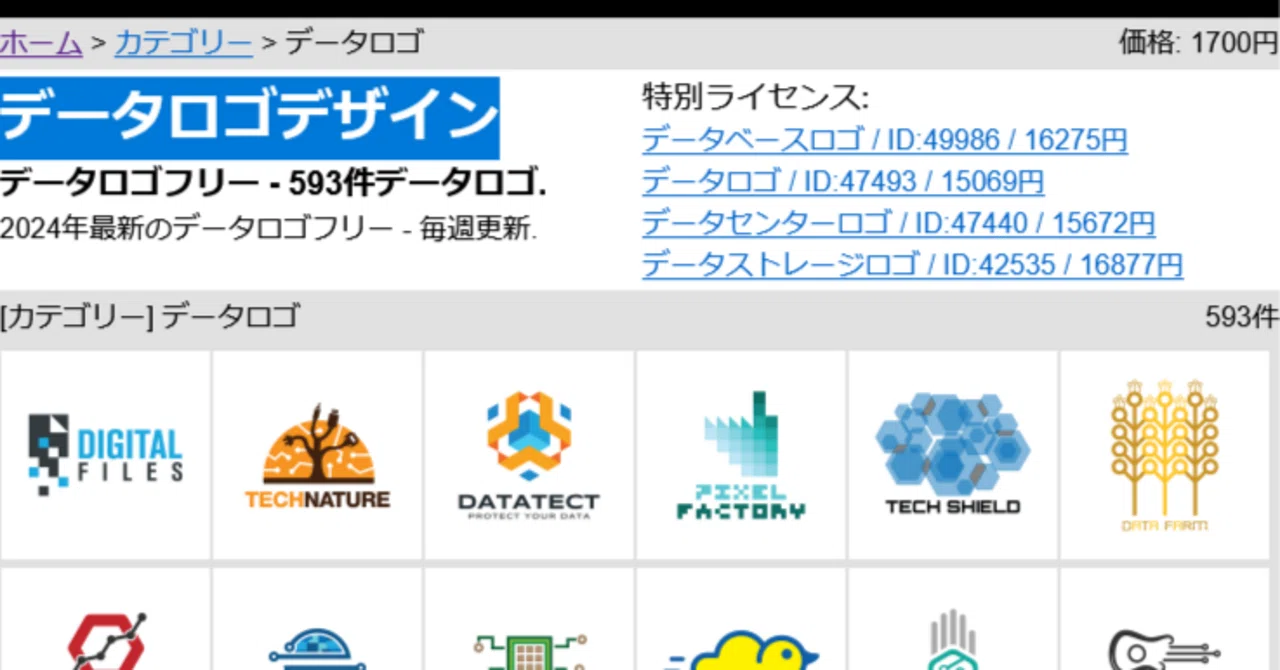Open the yellow duck cloud logo
This screenshot has width=1280, height=670.
click(x=741, y=619)
